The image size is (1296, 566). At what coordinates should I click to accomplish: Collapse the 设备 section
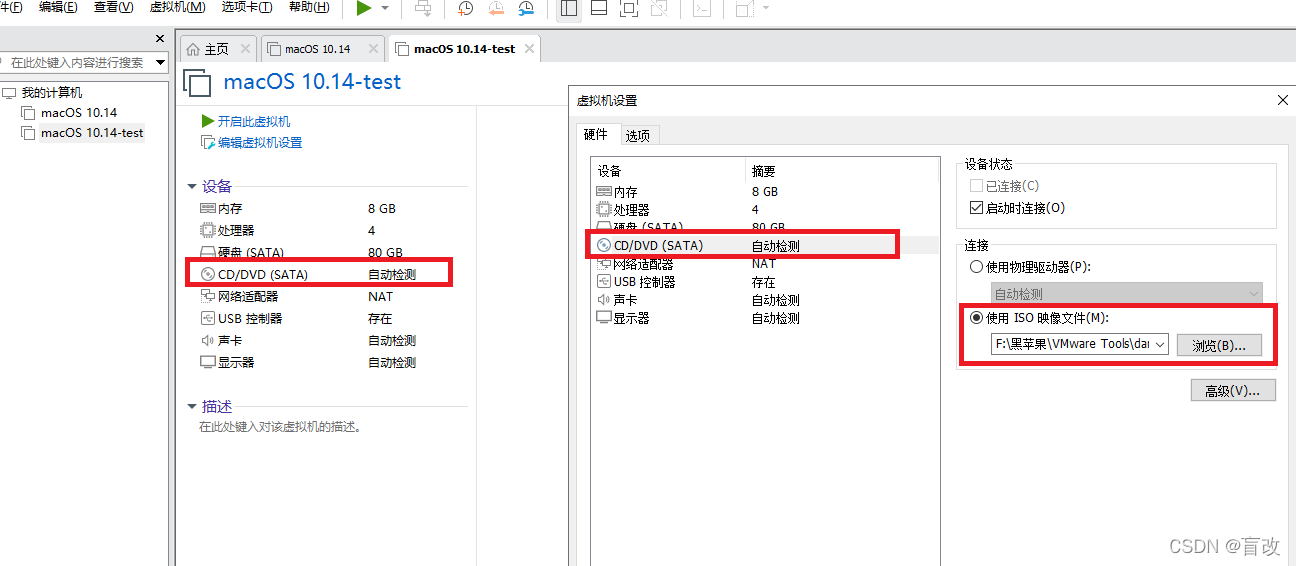(x=192, y=186)
